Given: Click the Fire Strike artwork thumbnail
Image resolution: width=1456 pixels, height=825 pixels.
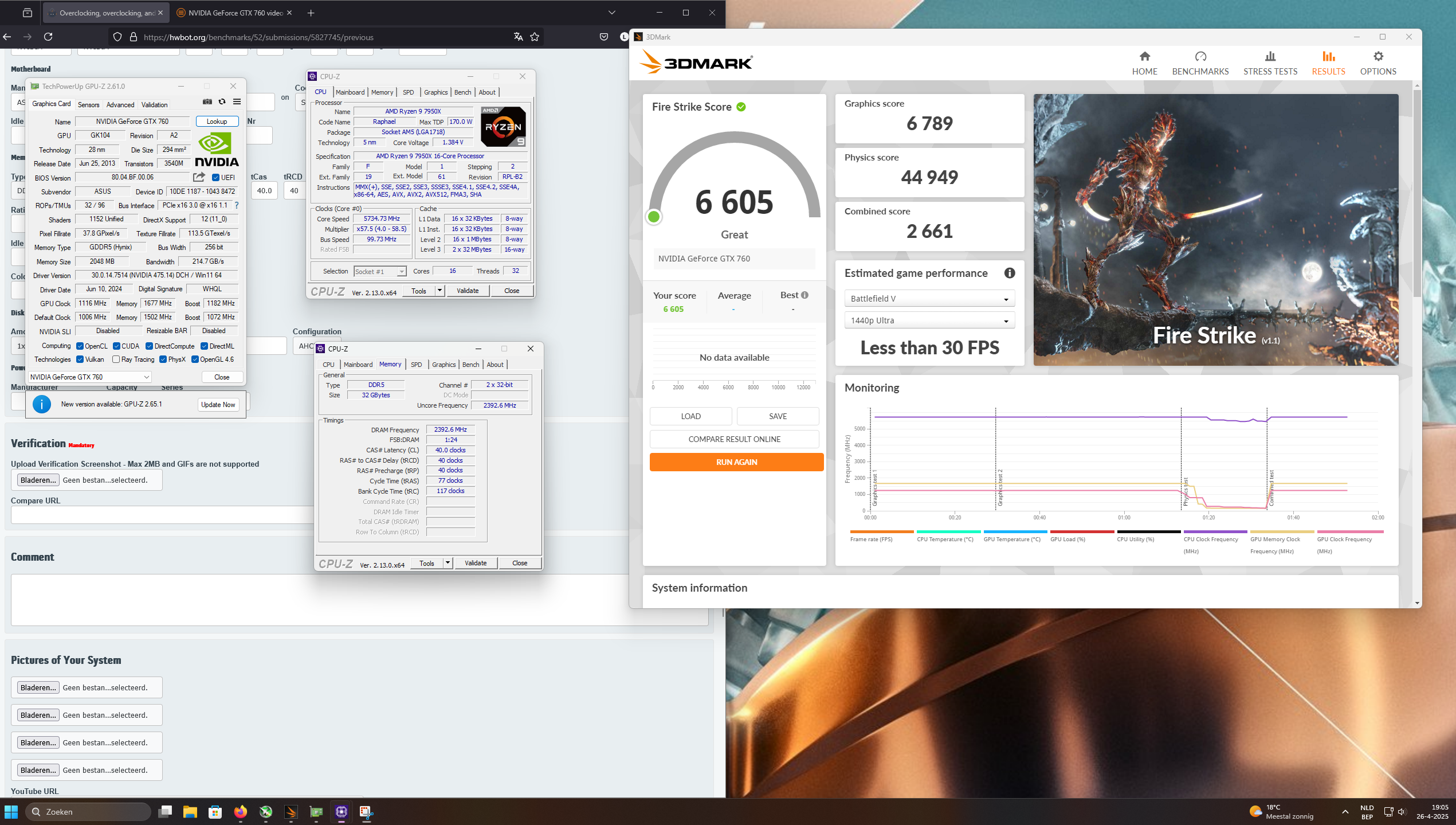Looking at the screenshot, I should click(x=1215, y=230).
